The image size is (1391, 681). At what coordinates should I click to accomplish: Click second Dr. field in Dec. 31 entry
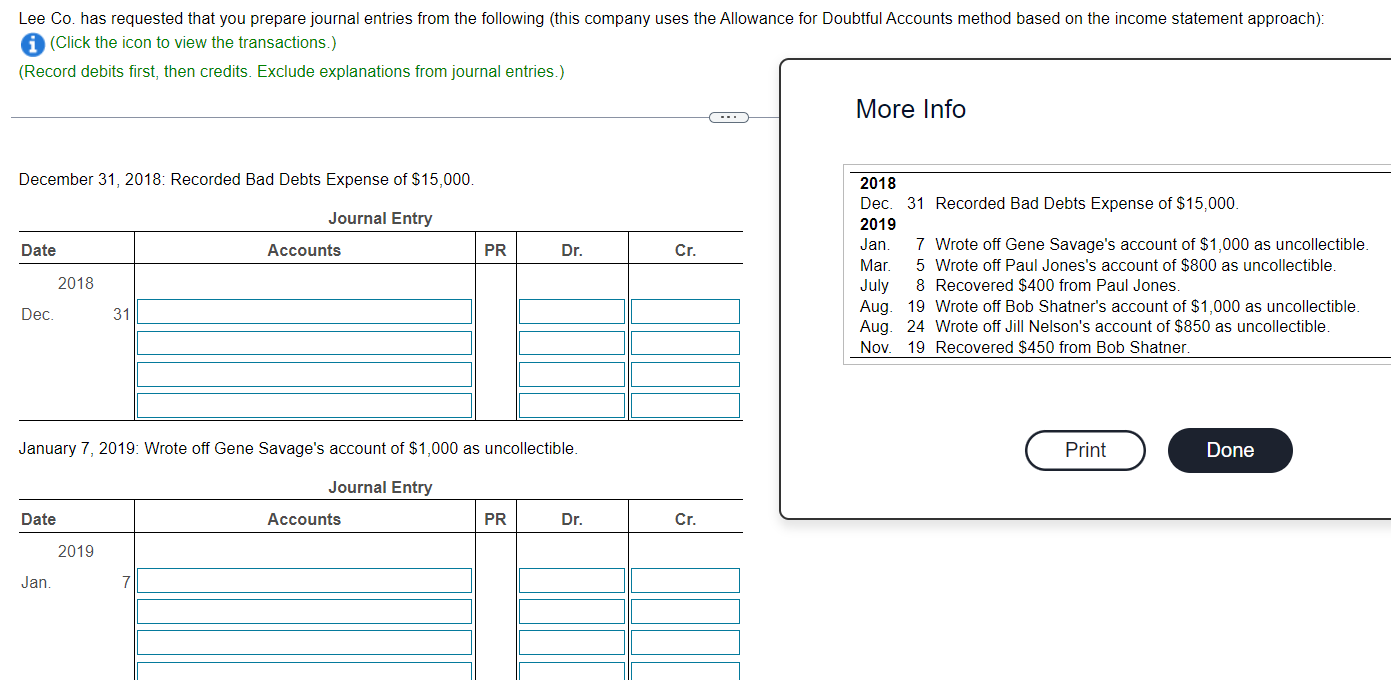pos(572,343)
